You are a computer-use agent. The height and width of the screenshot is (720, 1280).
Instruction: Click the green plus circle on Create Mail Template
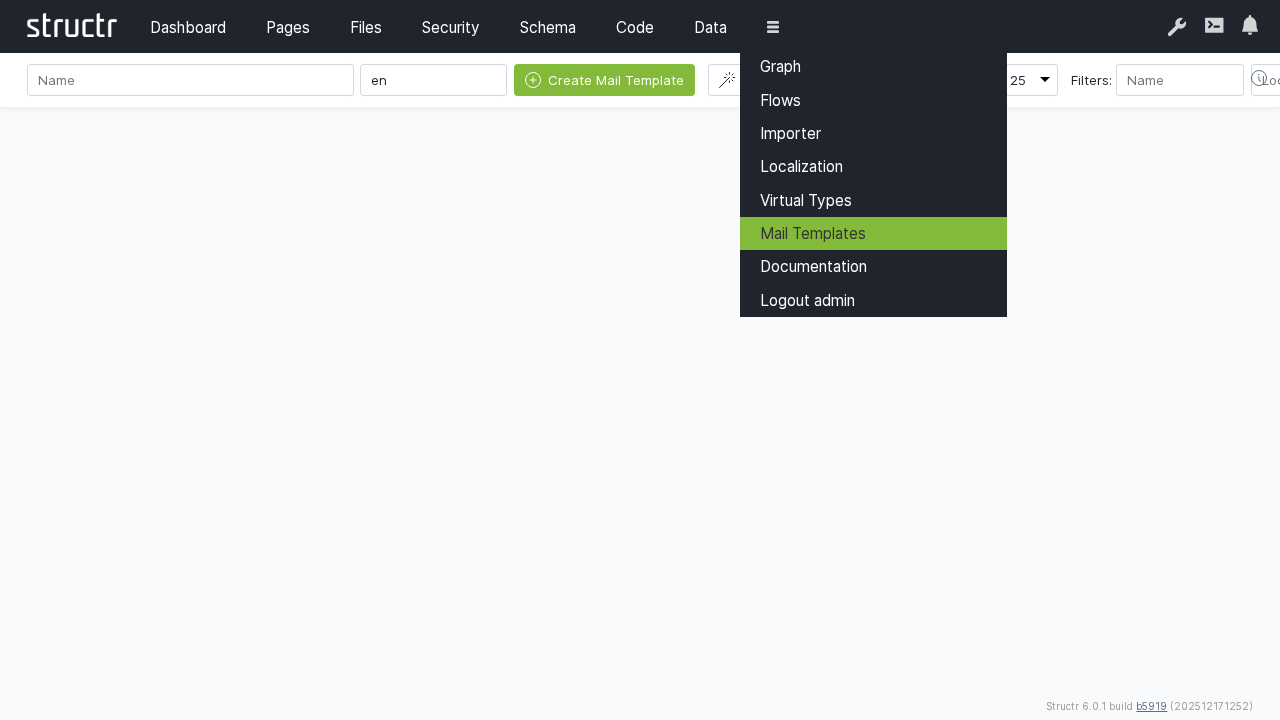pos(531,80)
